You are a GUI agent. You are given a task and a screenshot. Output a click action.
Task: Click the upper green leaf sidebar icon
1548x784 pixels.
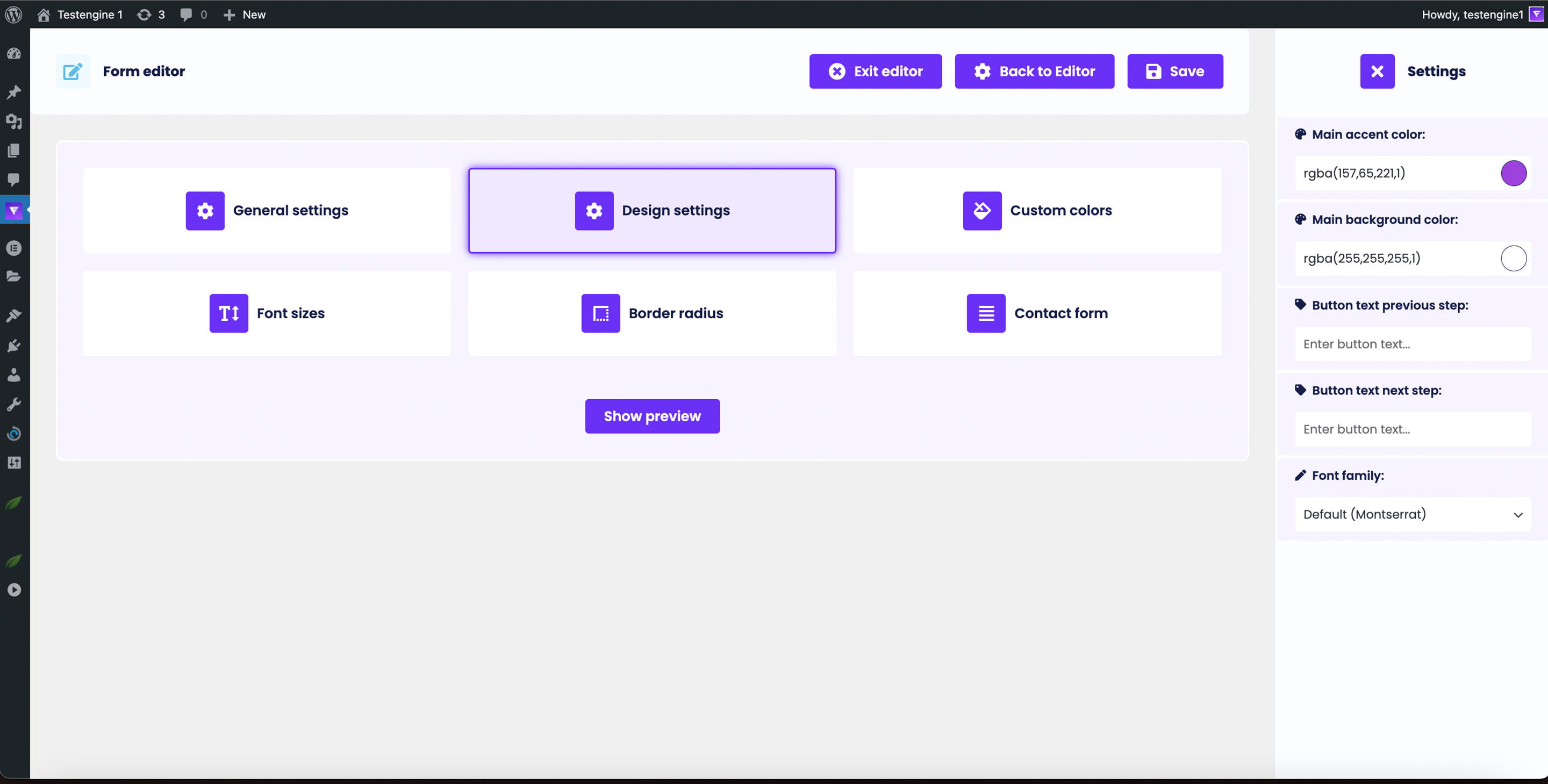[14, 502]
